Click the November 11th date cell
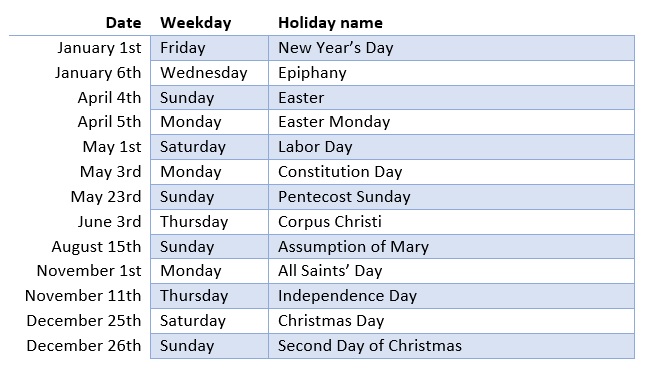Image resolution: width=653 pixels, height=369 pixels. (x=83, y=296)
